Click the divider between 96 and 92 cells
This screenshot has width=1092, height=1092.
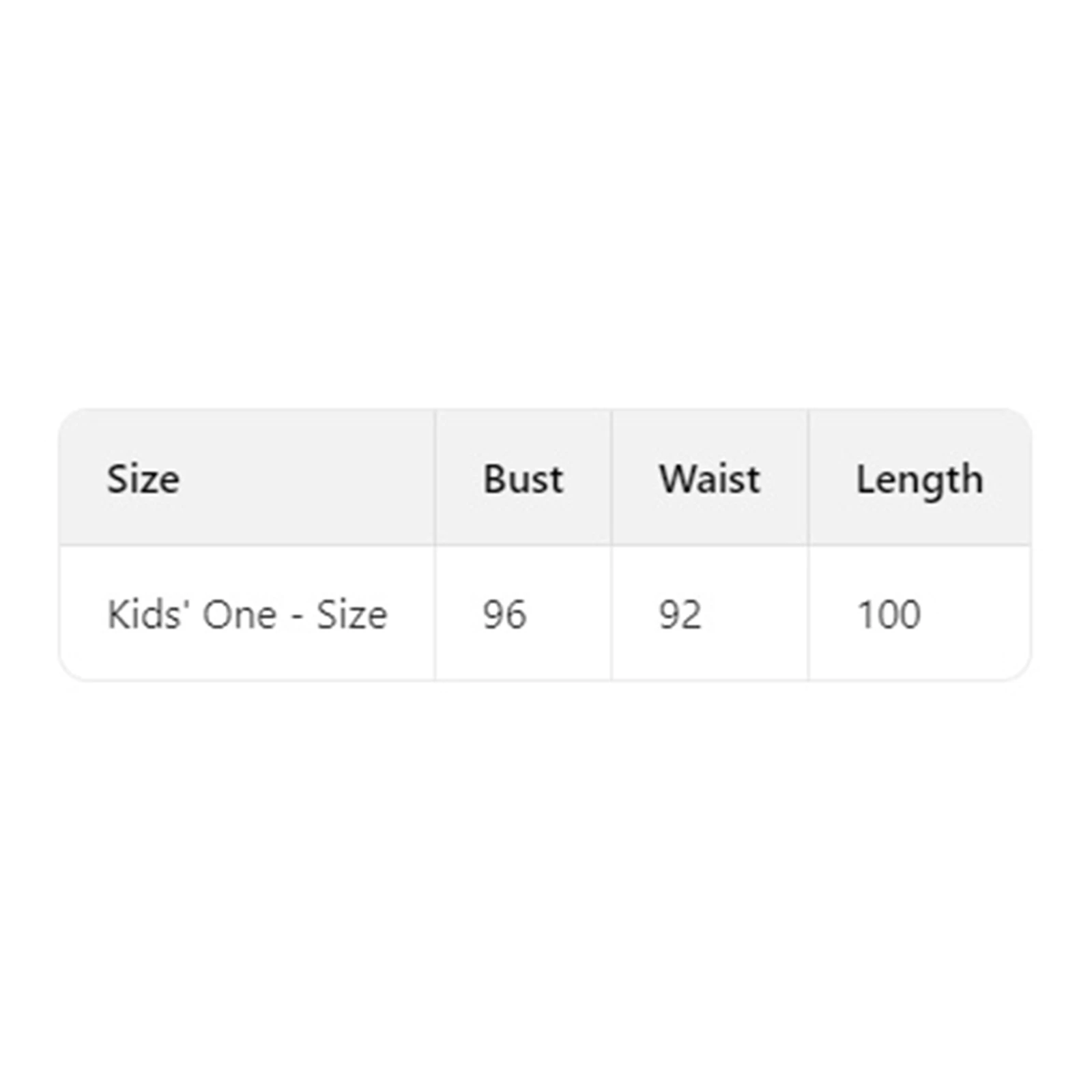(x=612, y=613)
